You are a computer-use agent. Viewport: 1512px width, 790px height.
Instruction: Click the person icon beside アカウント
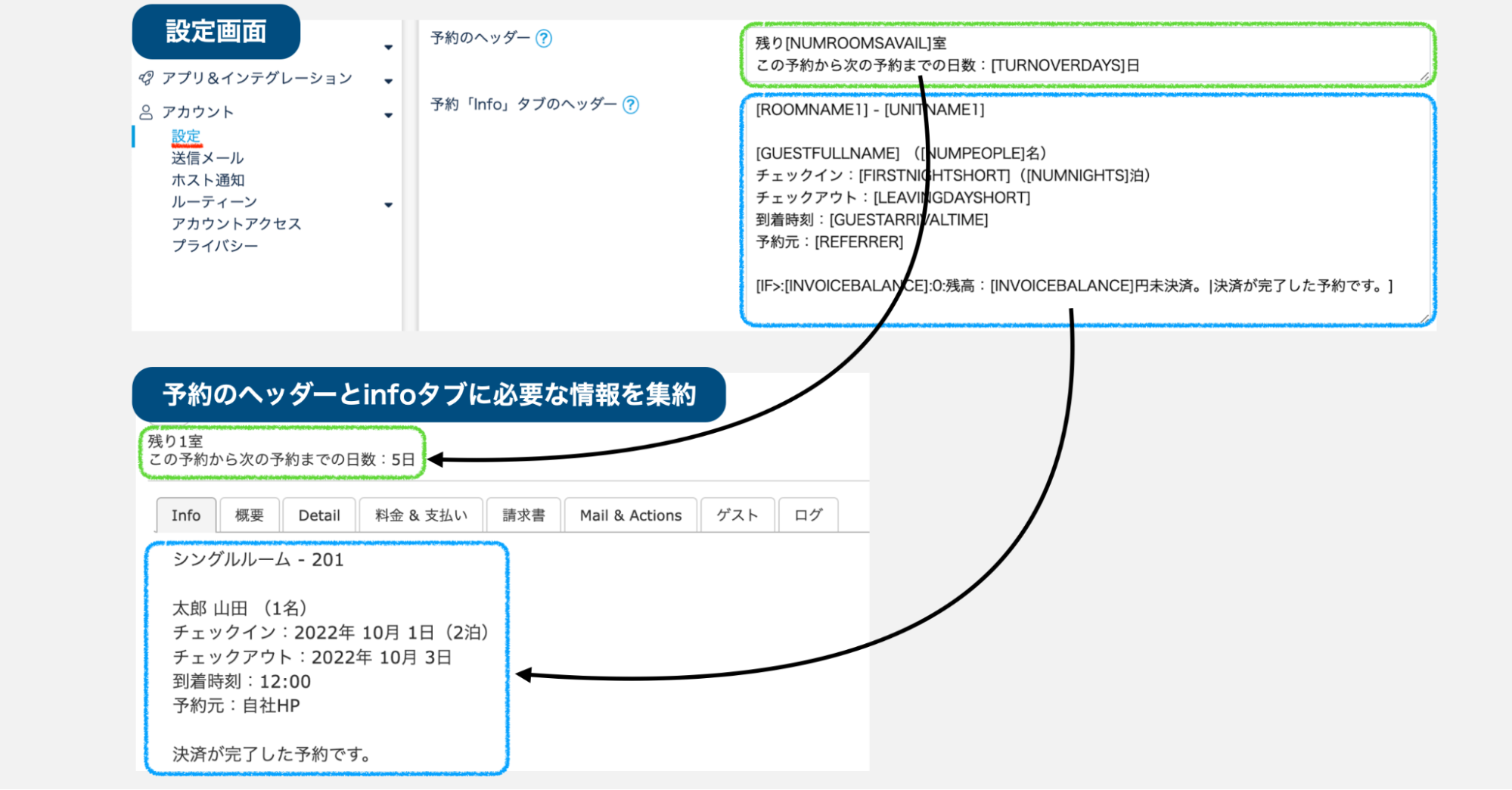146,112
